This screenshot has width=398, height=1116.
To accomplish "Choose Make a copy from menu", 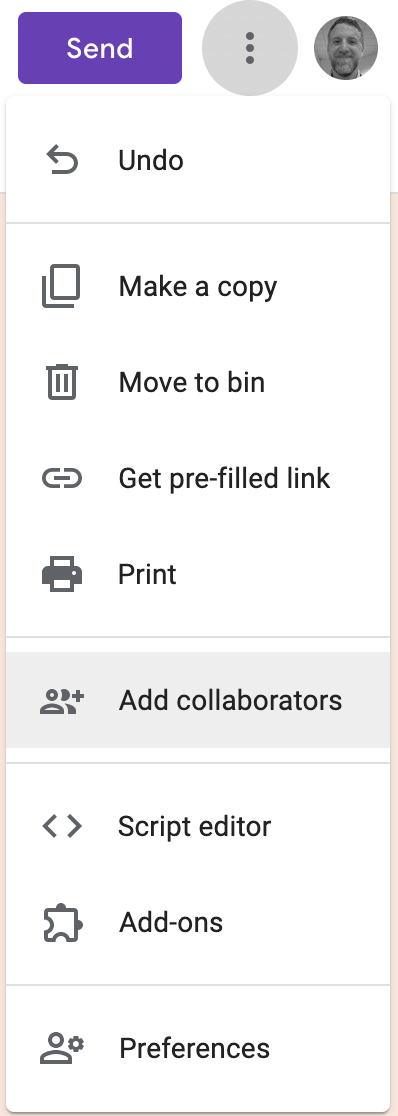I will pyautogui.click(x=198, y=287).
